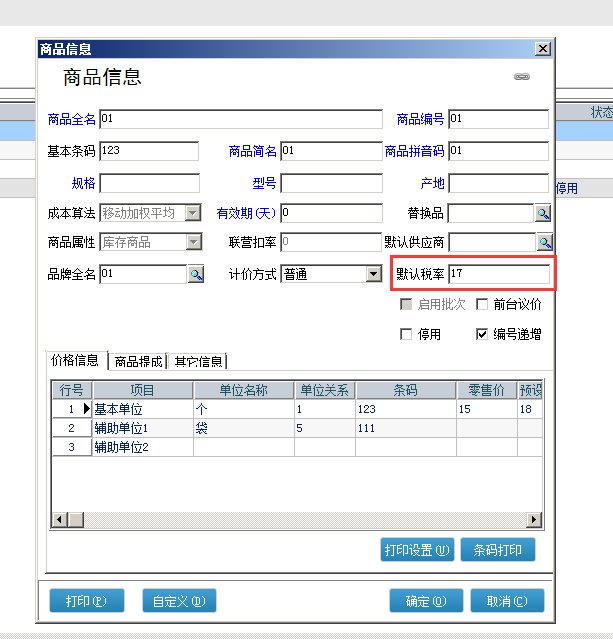Toggle the 停用 checkbox
613x639 pixels.
point(406,335)
